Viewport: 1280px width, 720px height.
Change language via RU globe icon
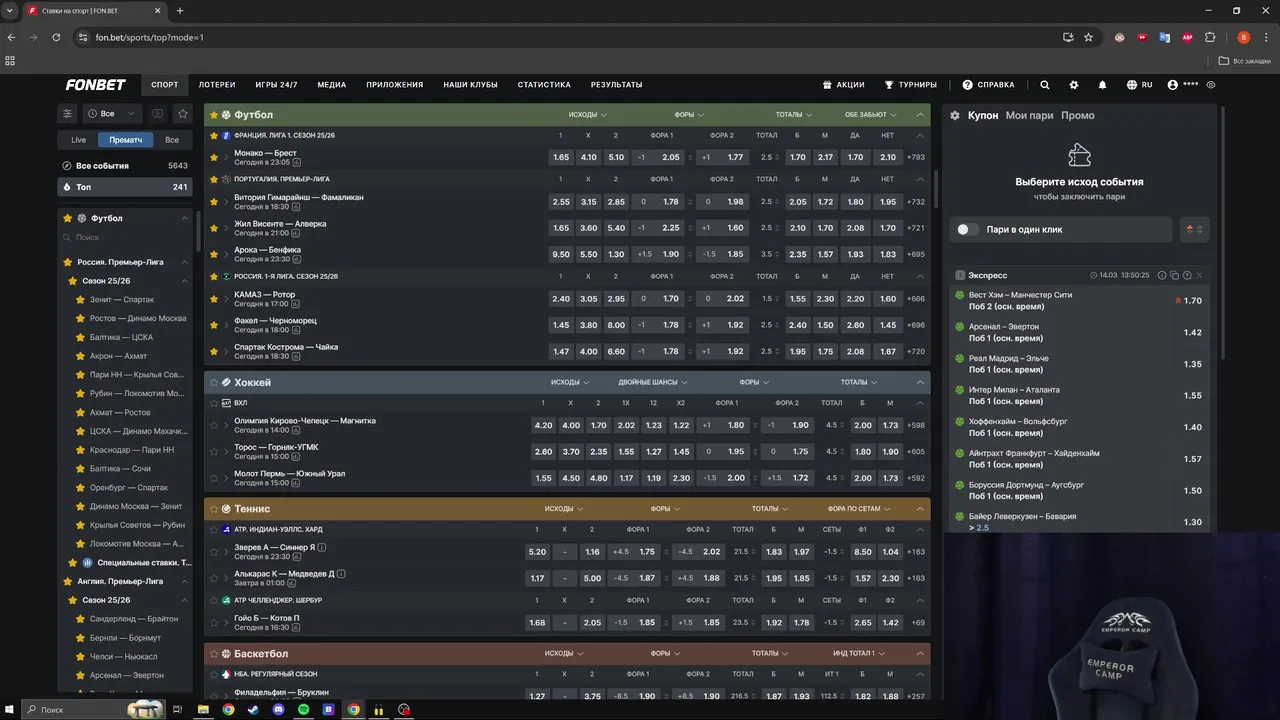pyautogui.click(x=1139, y=85)
